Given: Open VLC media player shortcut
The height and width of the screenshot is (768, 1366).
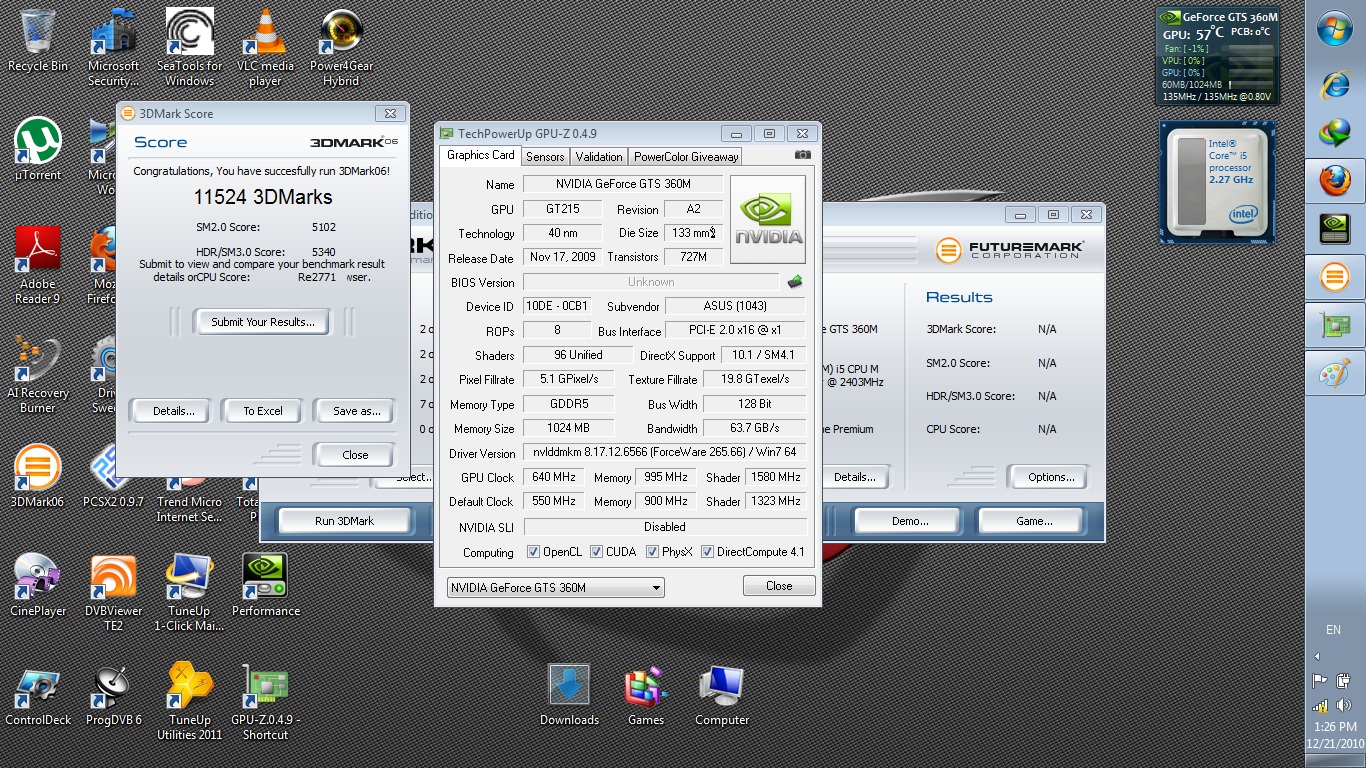Looking at the screenshot, I should click(265, 47).
